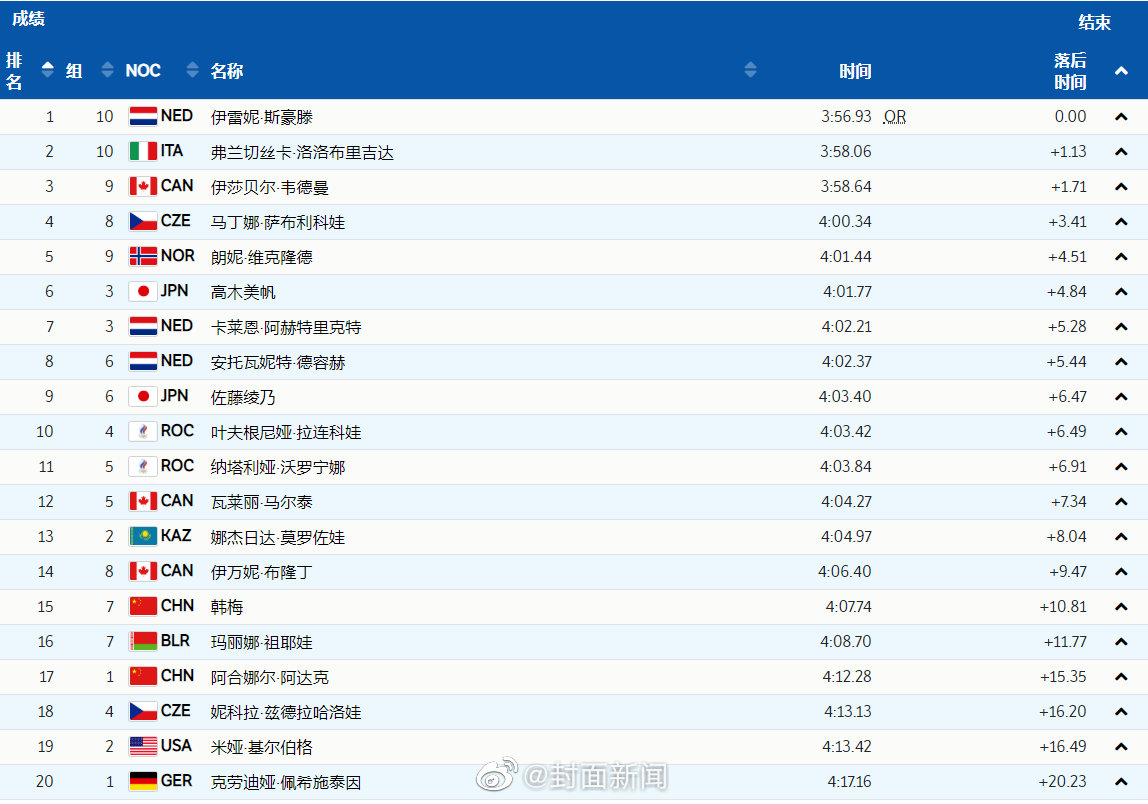Click the Canada flag in 伊万妮·布隆丁 row

[143, 571]
